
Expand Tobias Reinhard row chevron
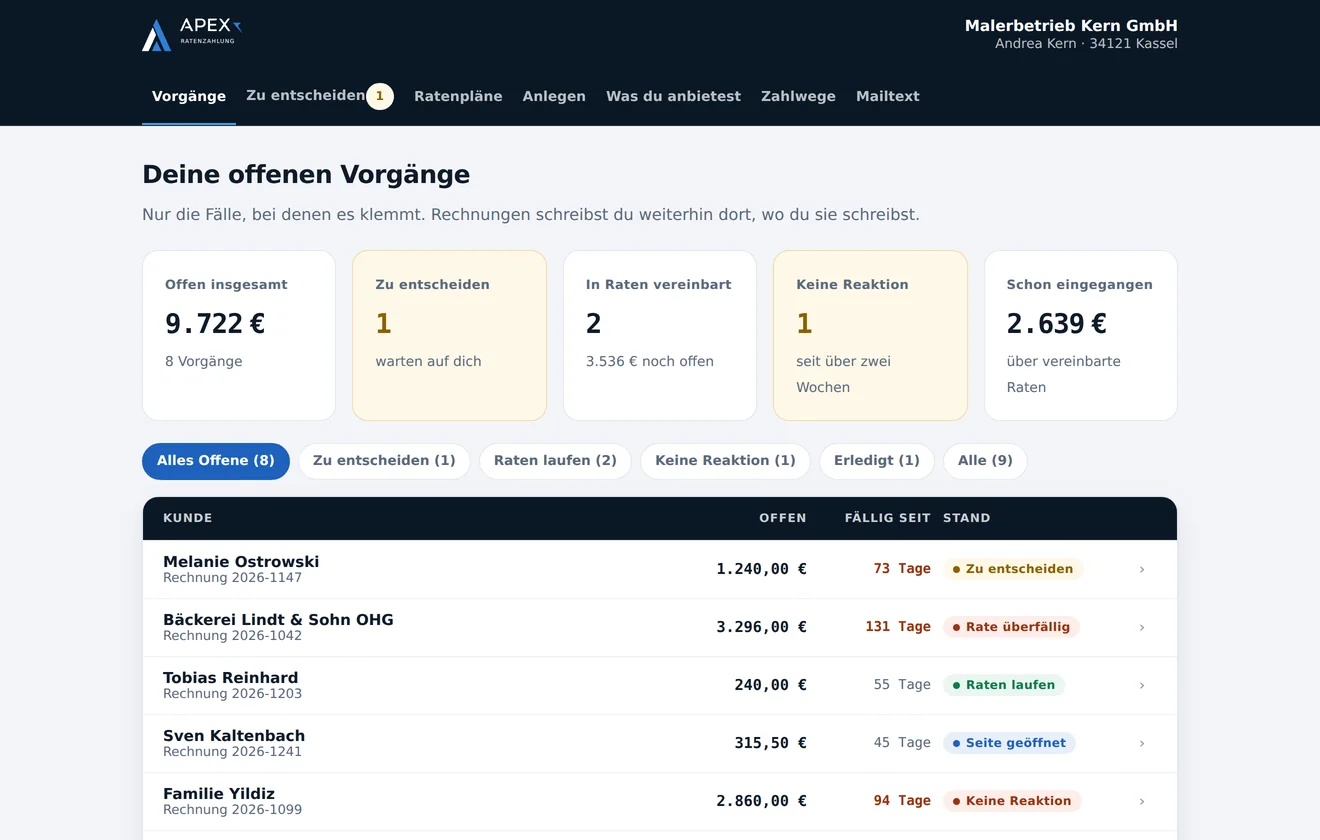tap(1142, 685)
